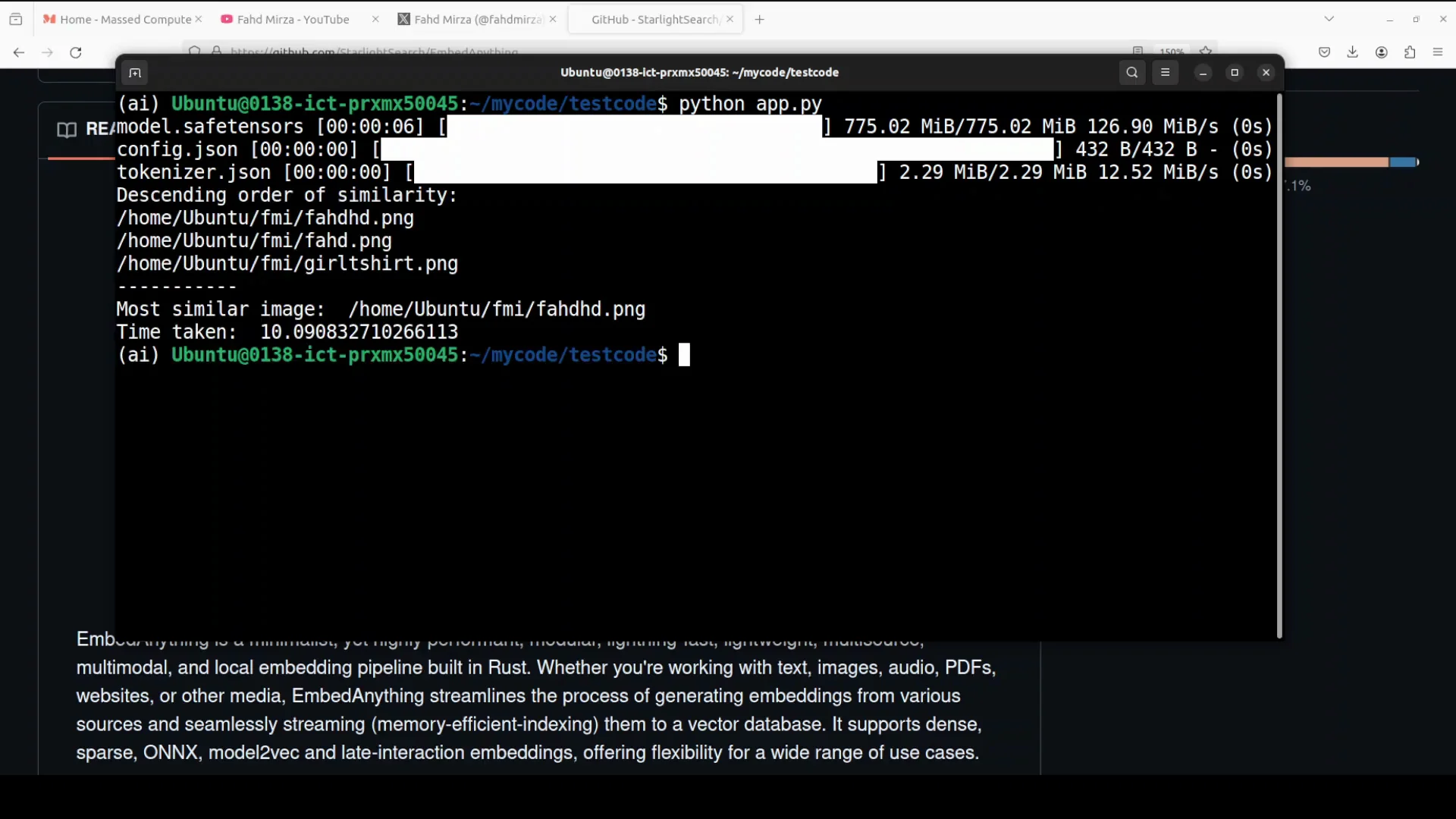Switch to Fahd Mirza - YouTube tab
The width and height of the screenshot is (1456, 819).
[x=294, y=20]
